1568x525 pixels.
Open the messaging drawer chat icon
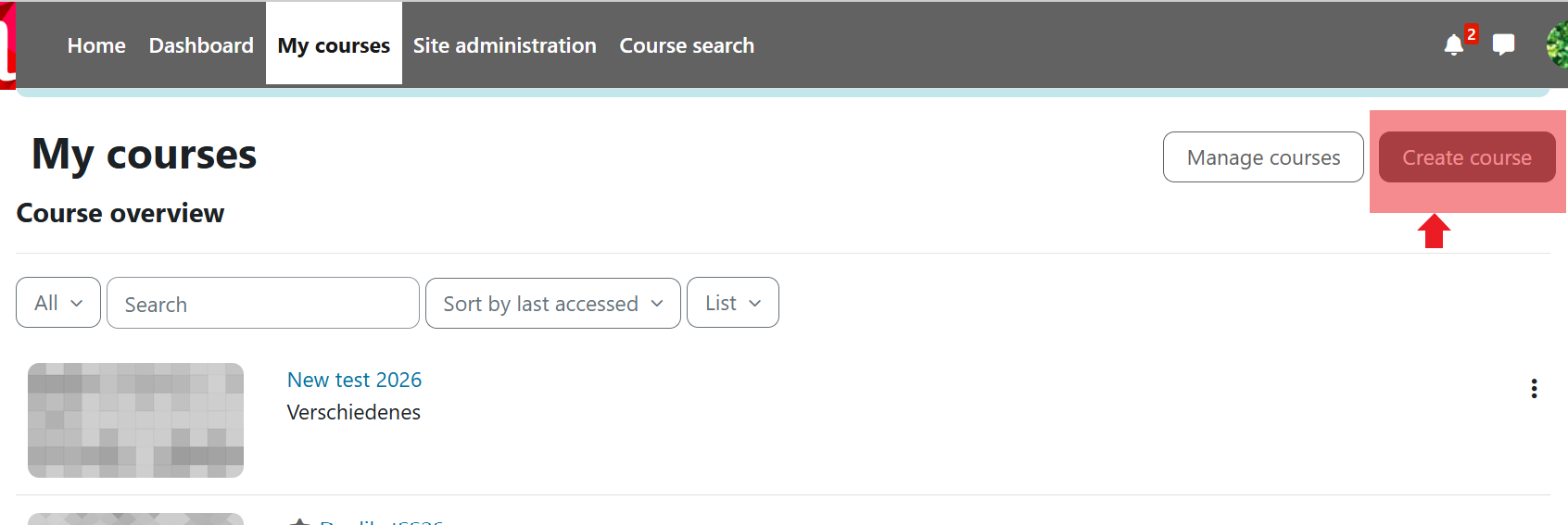tap(1503, 44)
